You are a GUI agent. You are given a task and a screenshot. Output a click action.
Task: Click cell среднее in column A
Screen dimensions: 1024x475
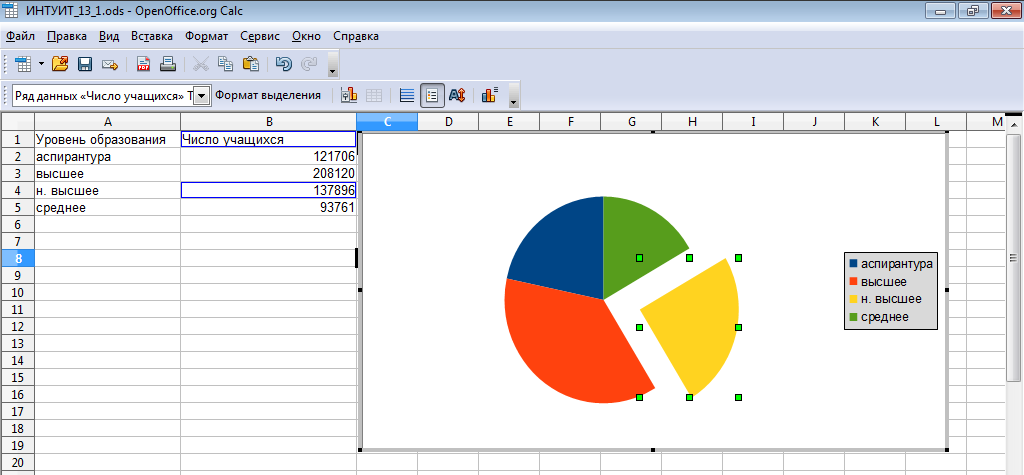[108, 207]
